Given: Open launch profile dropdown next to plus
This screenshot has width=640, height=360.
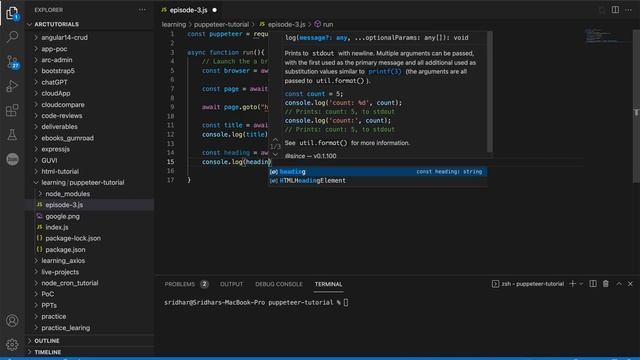Looking at the screenshot, I should pos(581,284).
